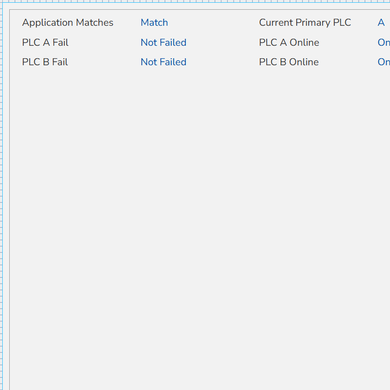Select Not Failed value beside PLC A Fail
This screenshot has width=390, height=390.
coord(163,42)
